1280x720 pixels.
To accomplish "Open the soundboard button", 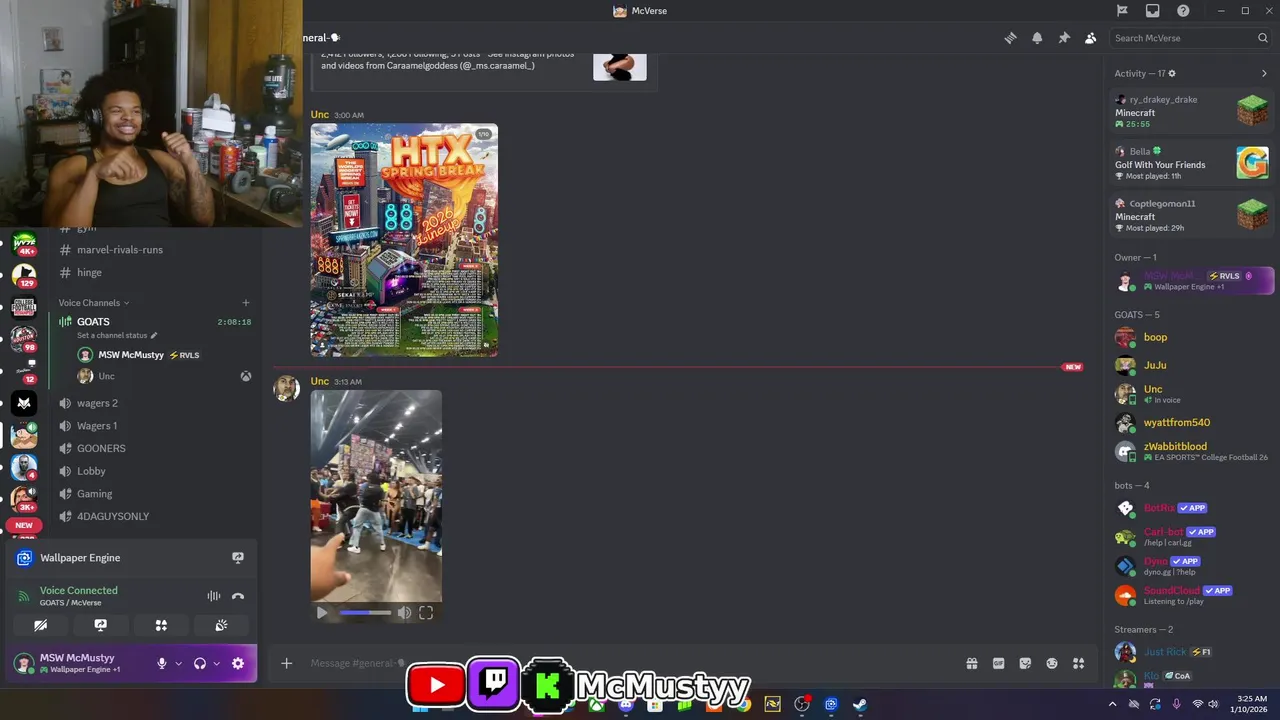I will pyautogui.click(x=221, y=625).
